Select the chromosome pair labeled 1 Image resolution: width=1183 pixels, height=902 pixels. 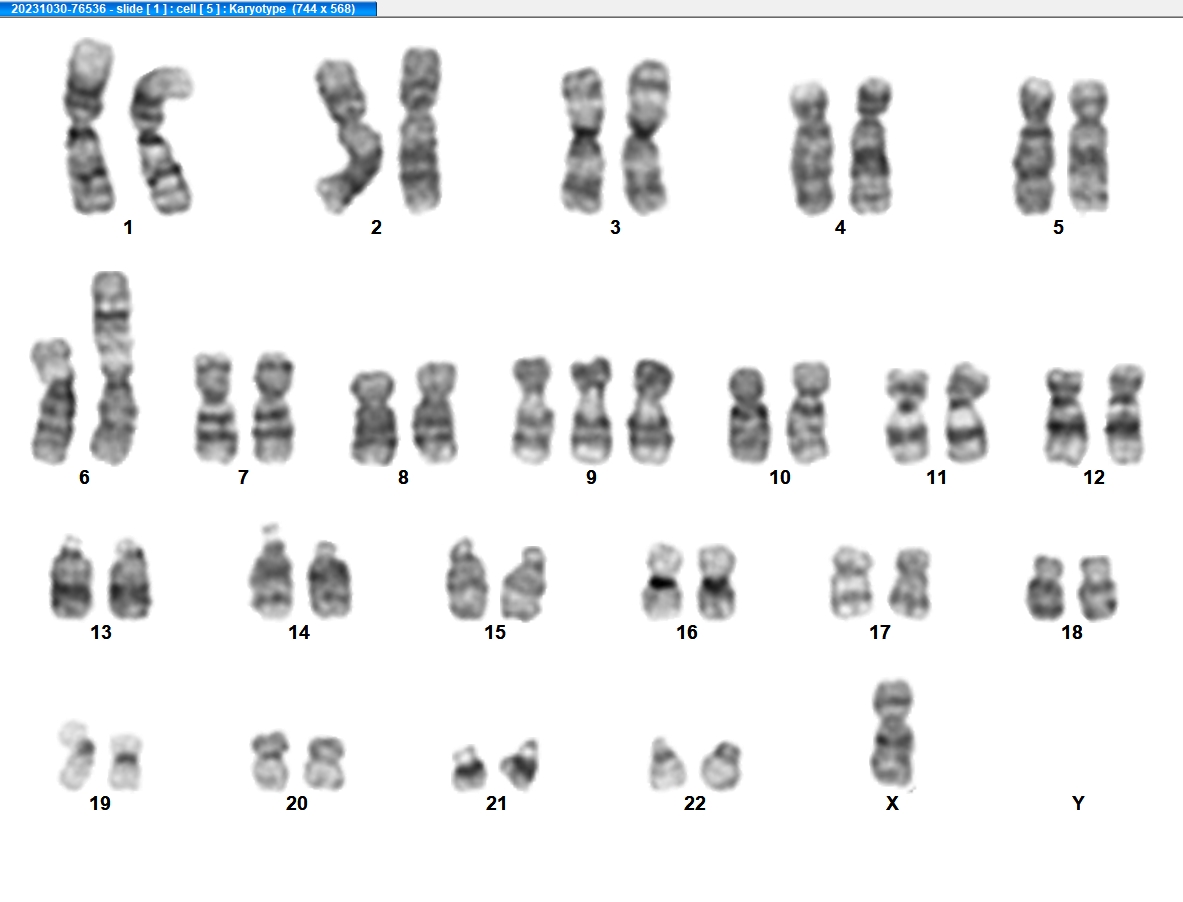(128, 127)
